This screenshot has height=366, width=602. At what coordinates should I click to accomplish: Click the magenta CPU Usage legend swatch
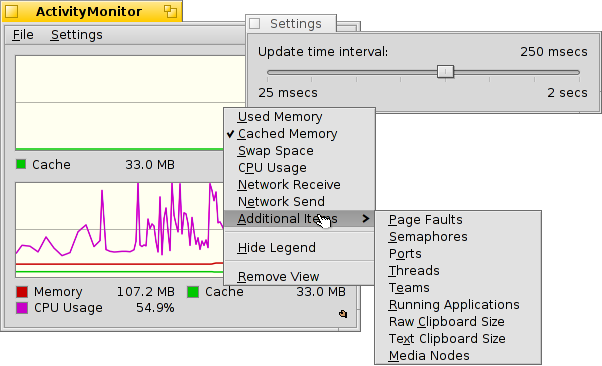point(22,308)
